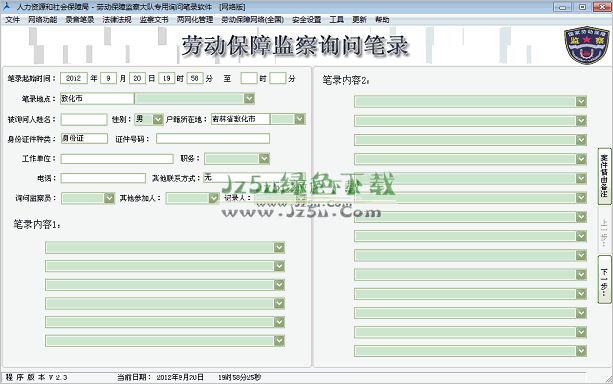Click the 上一步 previous step button
The width and height of the screenshot is (613, 384).
point(604,230)
